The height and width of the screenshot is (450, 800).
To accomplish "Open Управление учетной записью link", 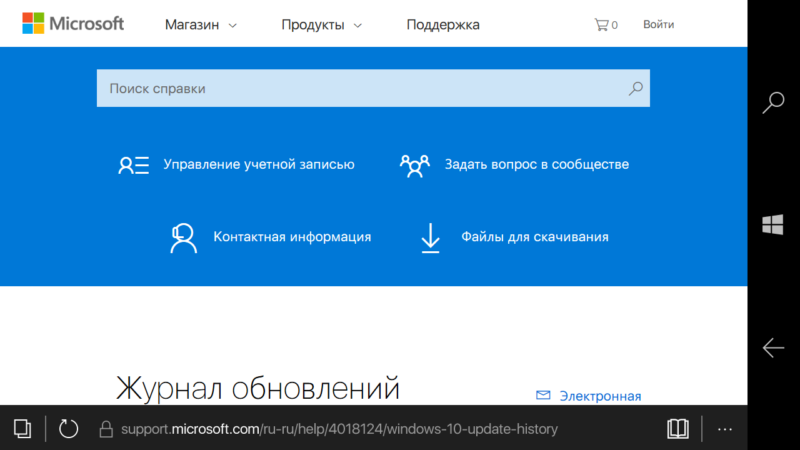I will point(259,164).
